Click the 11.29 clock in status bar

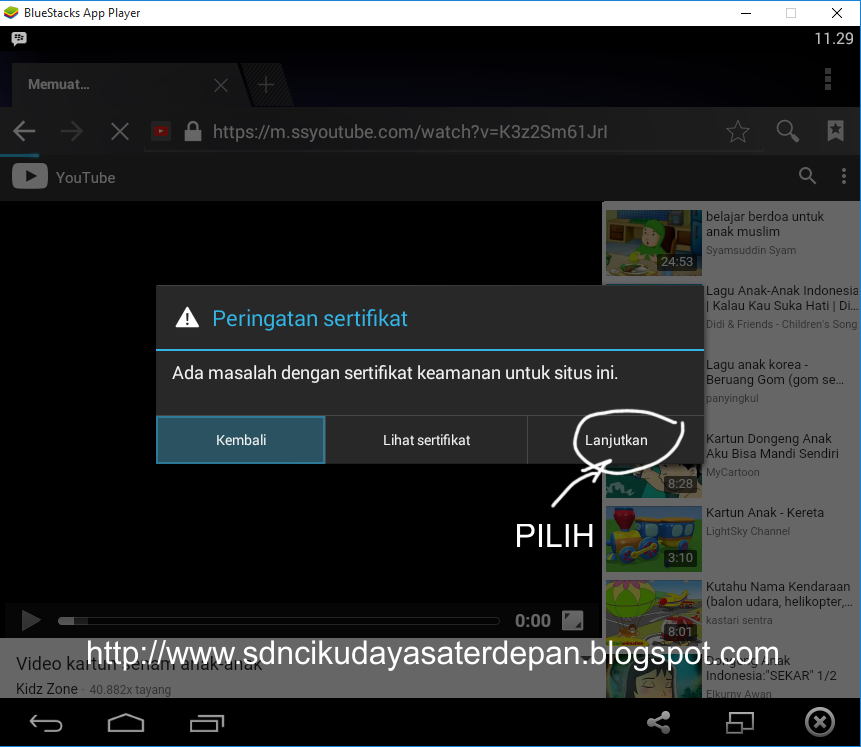pyautogui.click(x=834, y=38)
